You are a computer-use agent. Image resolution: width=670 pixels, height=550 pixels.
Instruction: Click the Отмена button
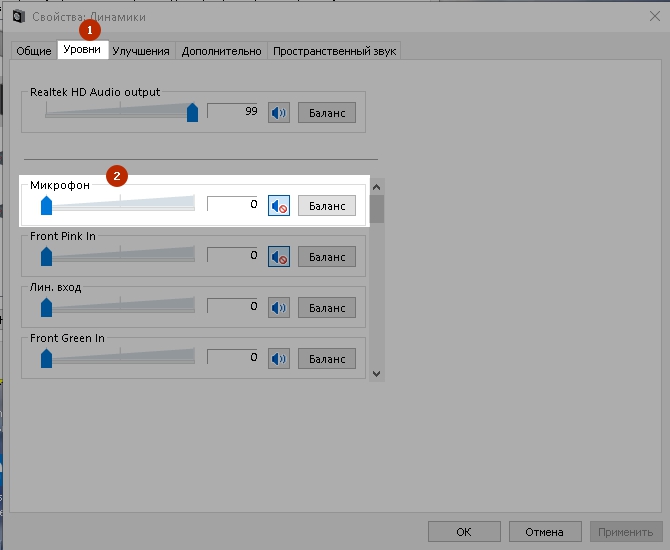click(x=544, y=532)
